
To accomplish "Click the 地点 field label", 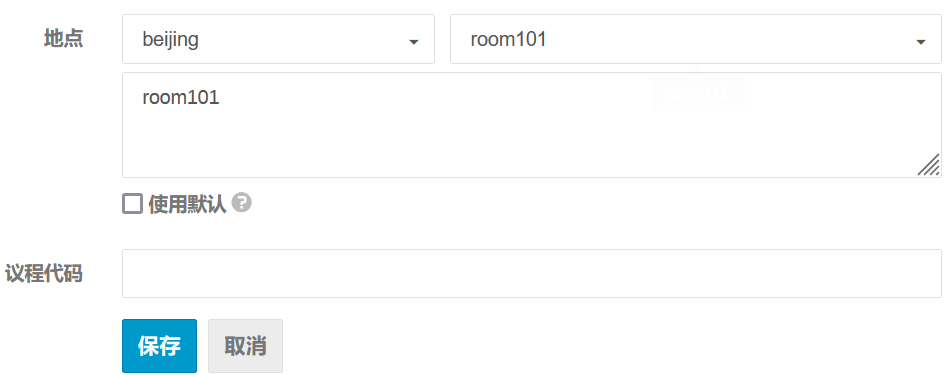I will 64,39.
